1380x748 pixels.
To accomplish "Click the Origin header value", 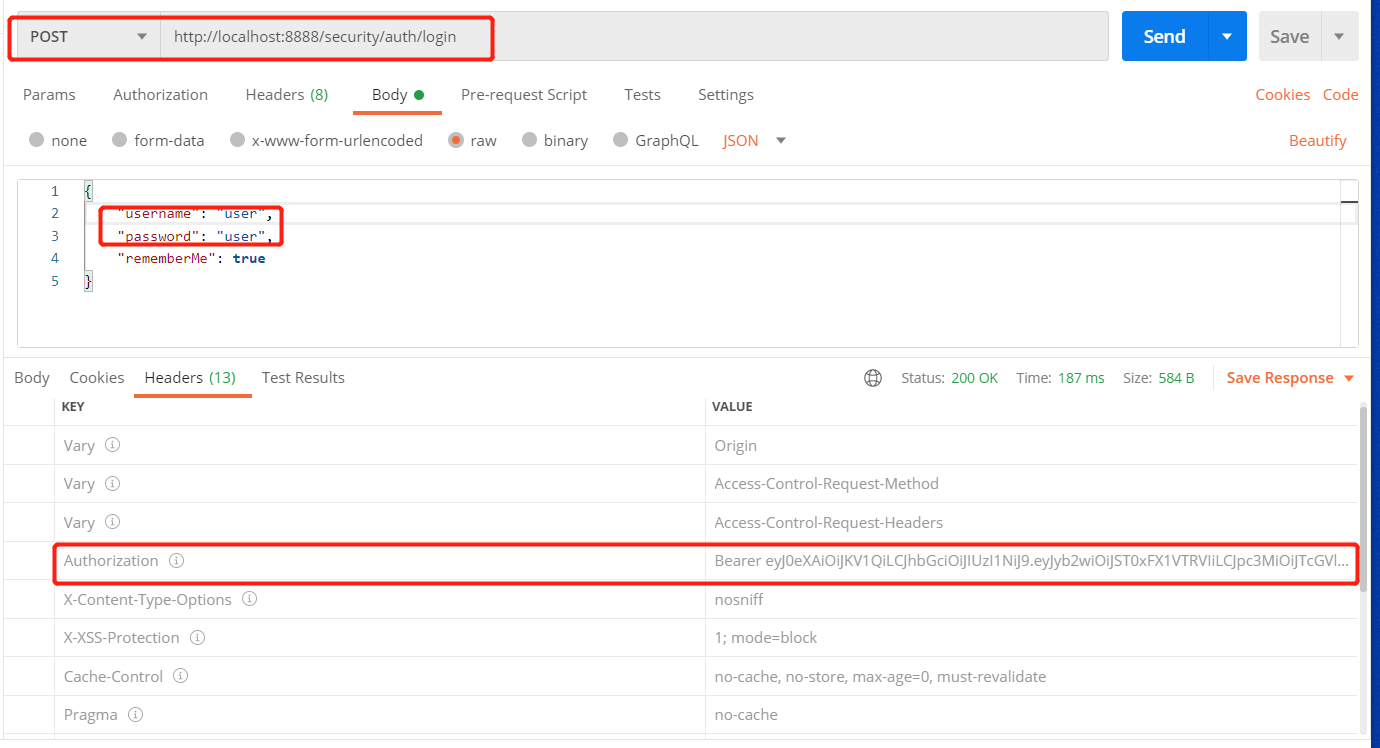I will [x=735, y=446].
